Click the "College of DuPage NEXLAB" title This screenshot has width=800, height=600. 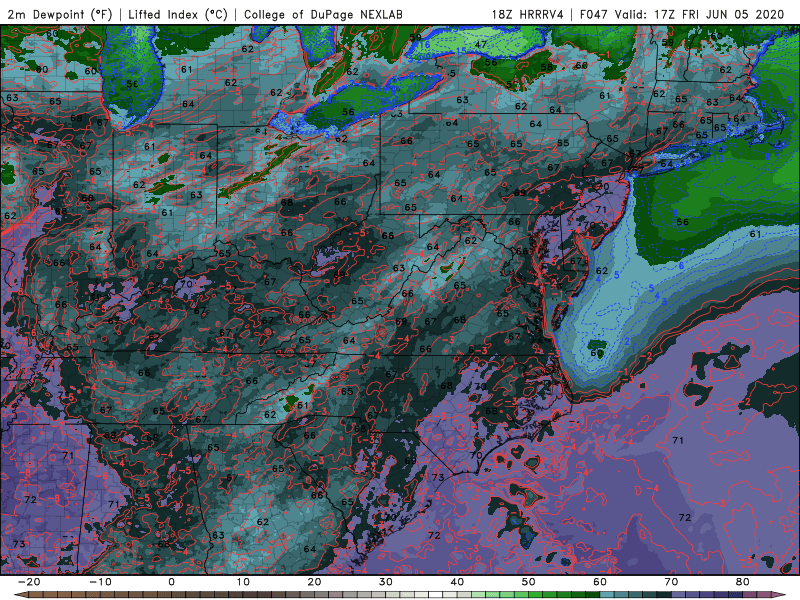click(x=323, y=14)
